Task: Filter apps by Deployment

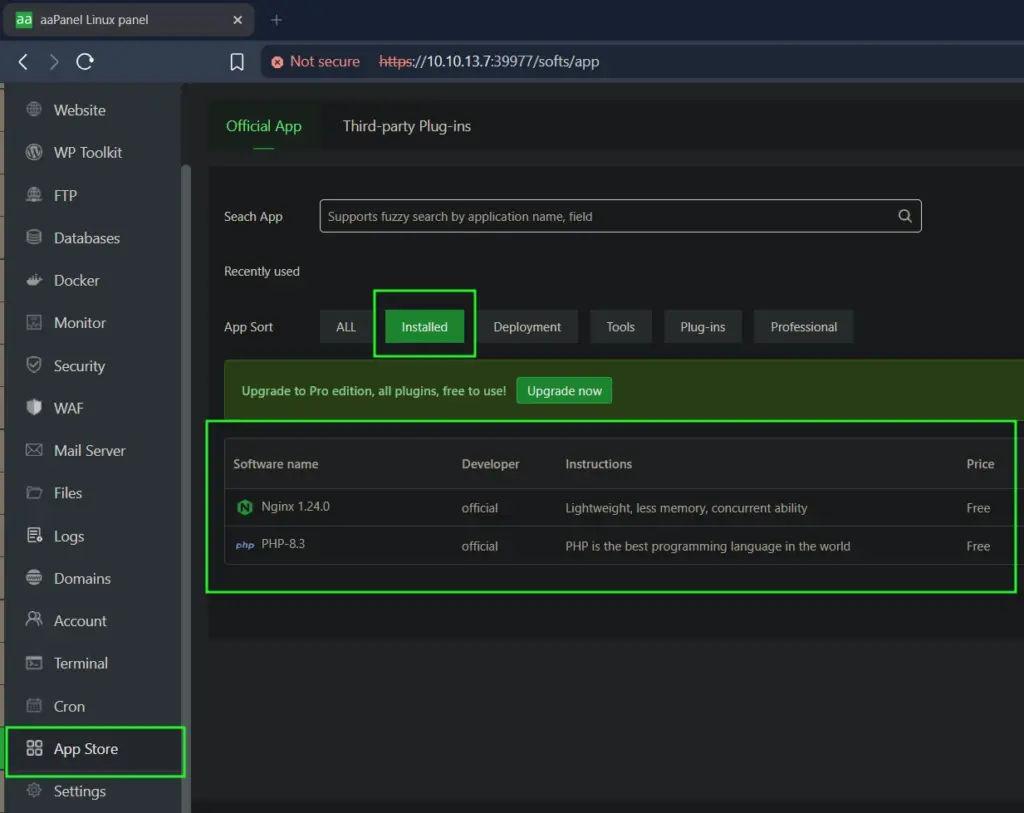Action: (527, 327)
